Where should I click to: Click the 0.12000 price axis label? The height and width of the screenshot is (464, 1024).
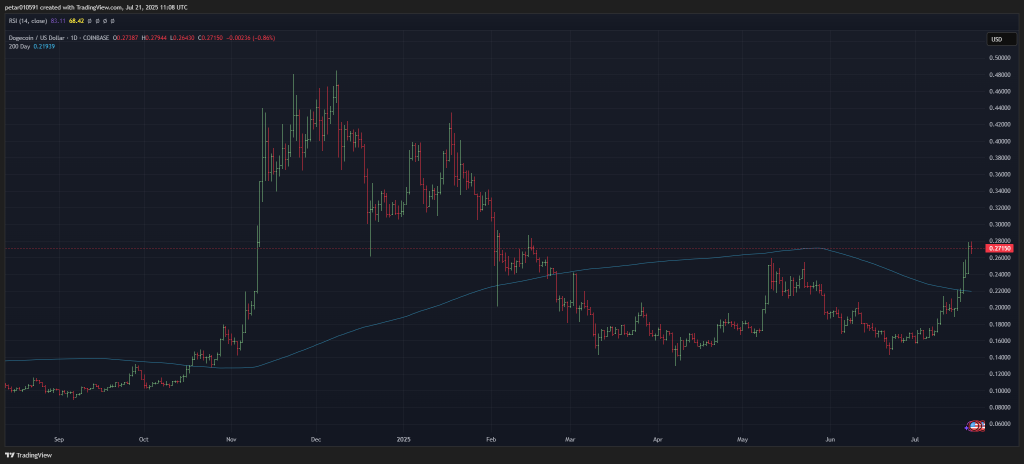(x=1000, y=374)
